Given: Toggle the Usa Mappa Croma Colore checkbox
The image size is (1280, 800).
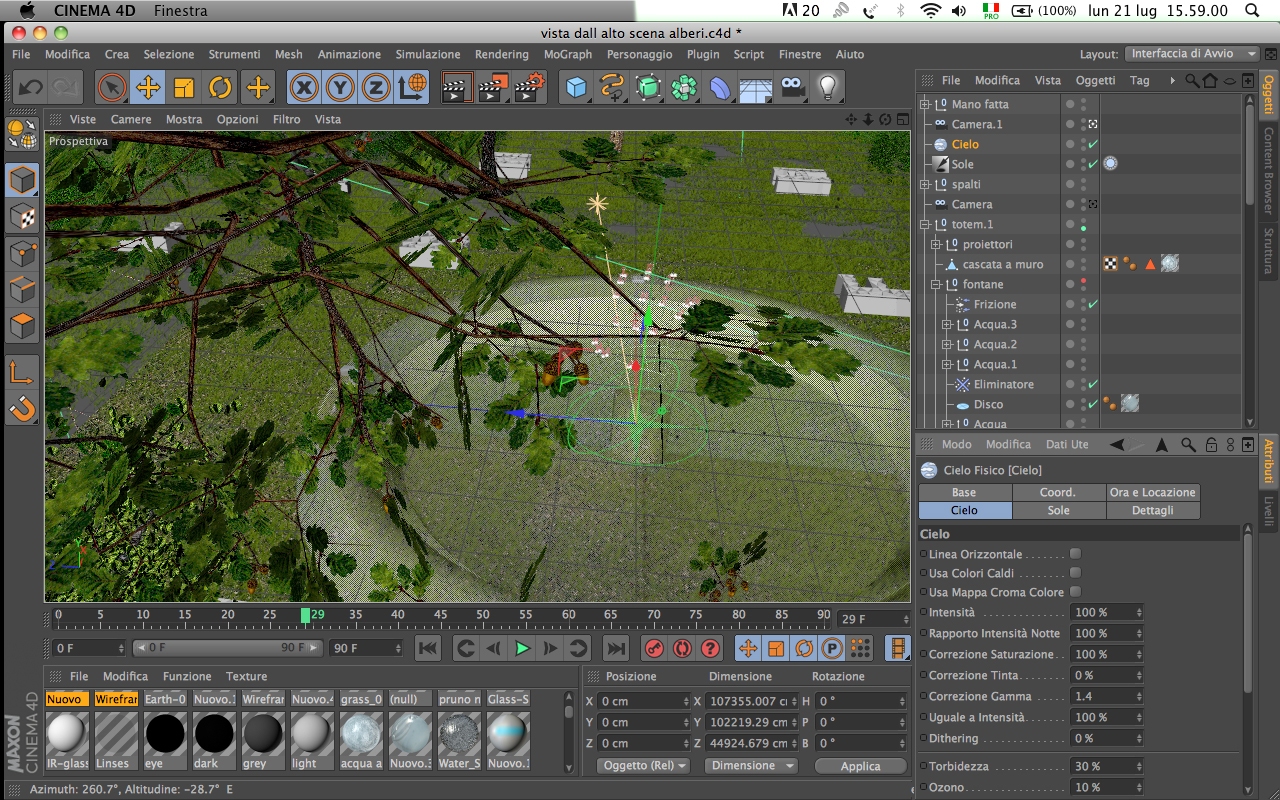Looking at the screenshot, I should click(x=1076, y=592).
